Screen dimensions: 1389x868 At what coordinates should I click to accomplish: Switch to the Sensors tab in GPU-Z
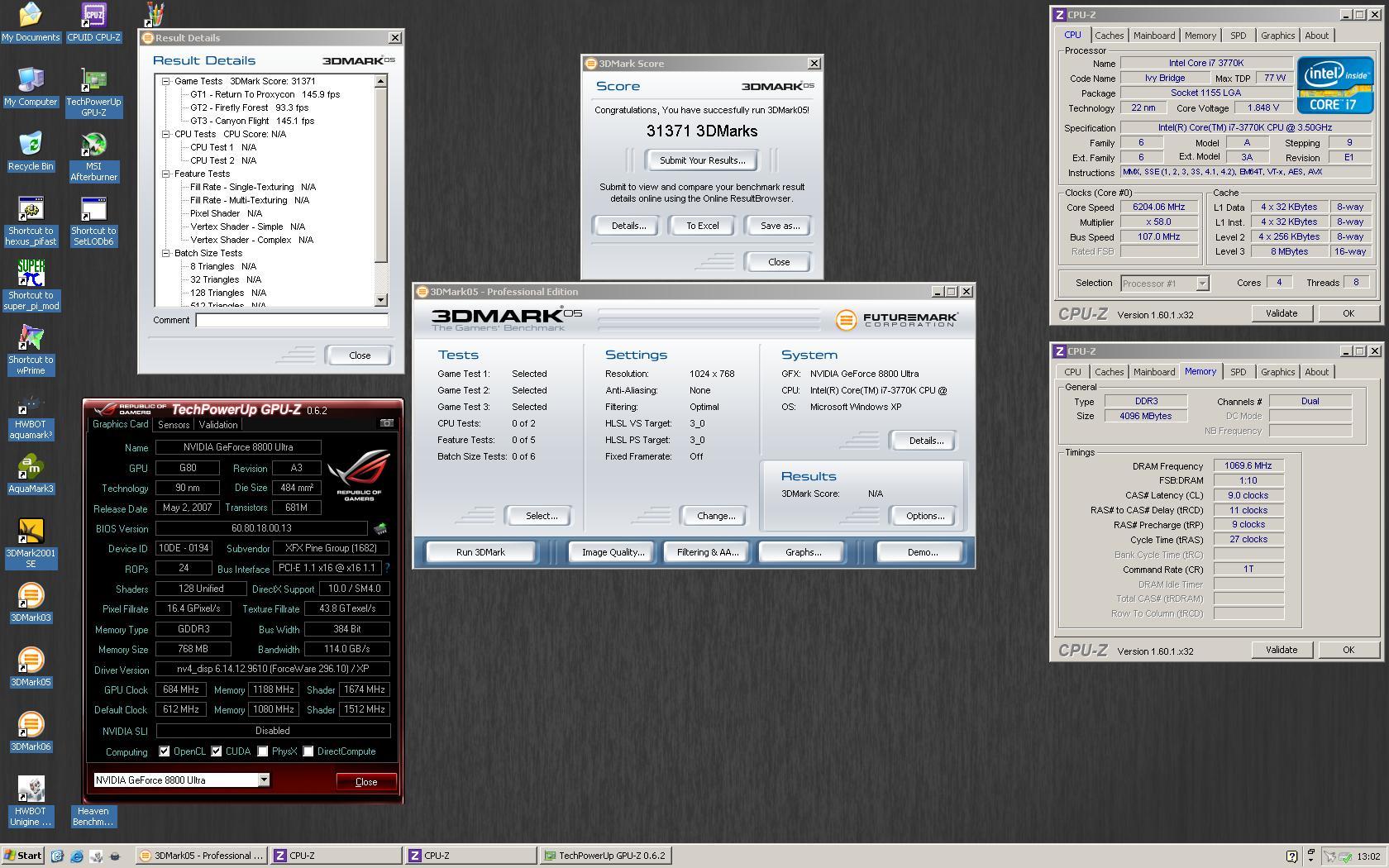[174, 425]
